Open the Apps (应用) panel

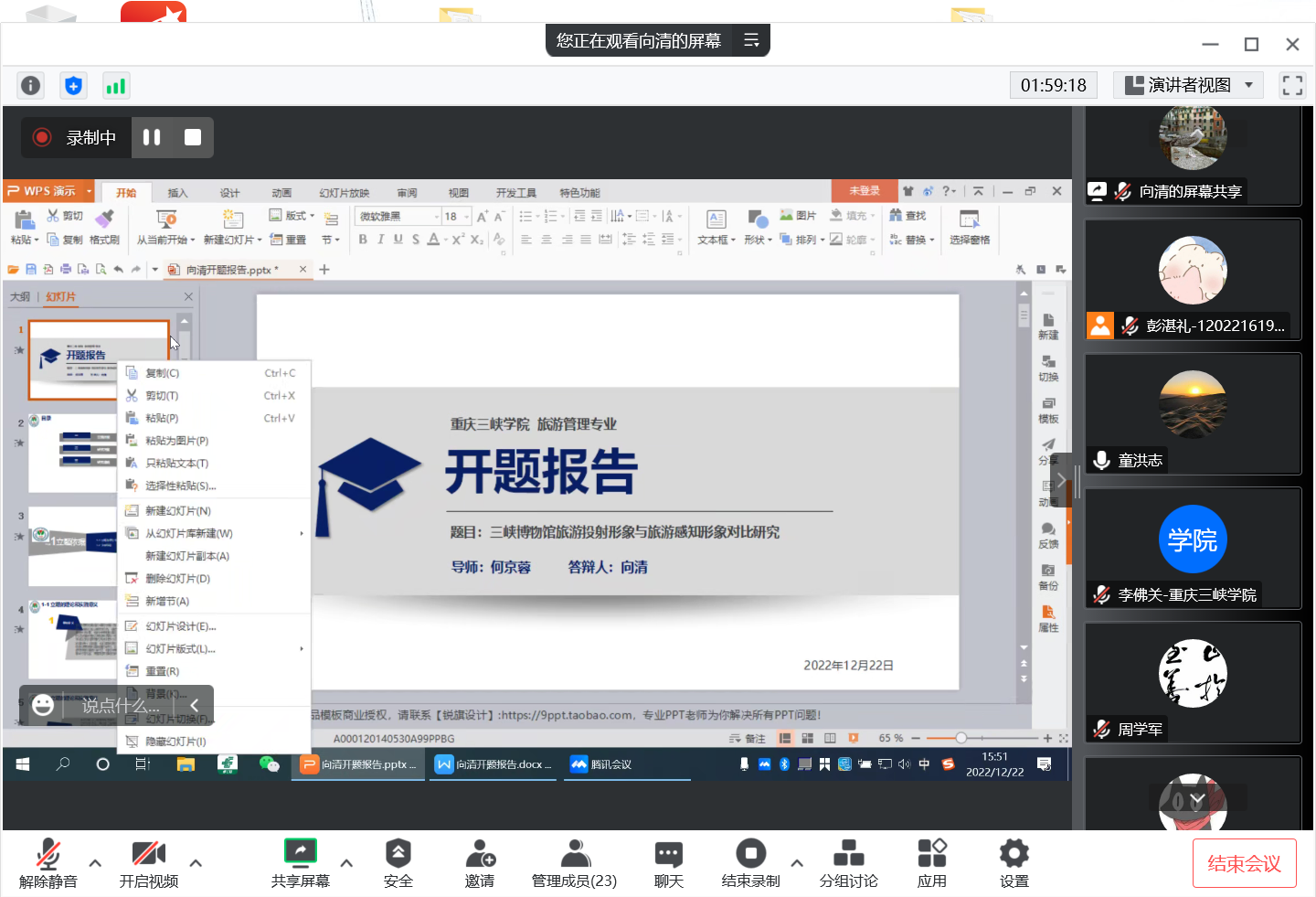pos(931,863)
